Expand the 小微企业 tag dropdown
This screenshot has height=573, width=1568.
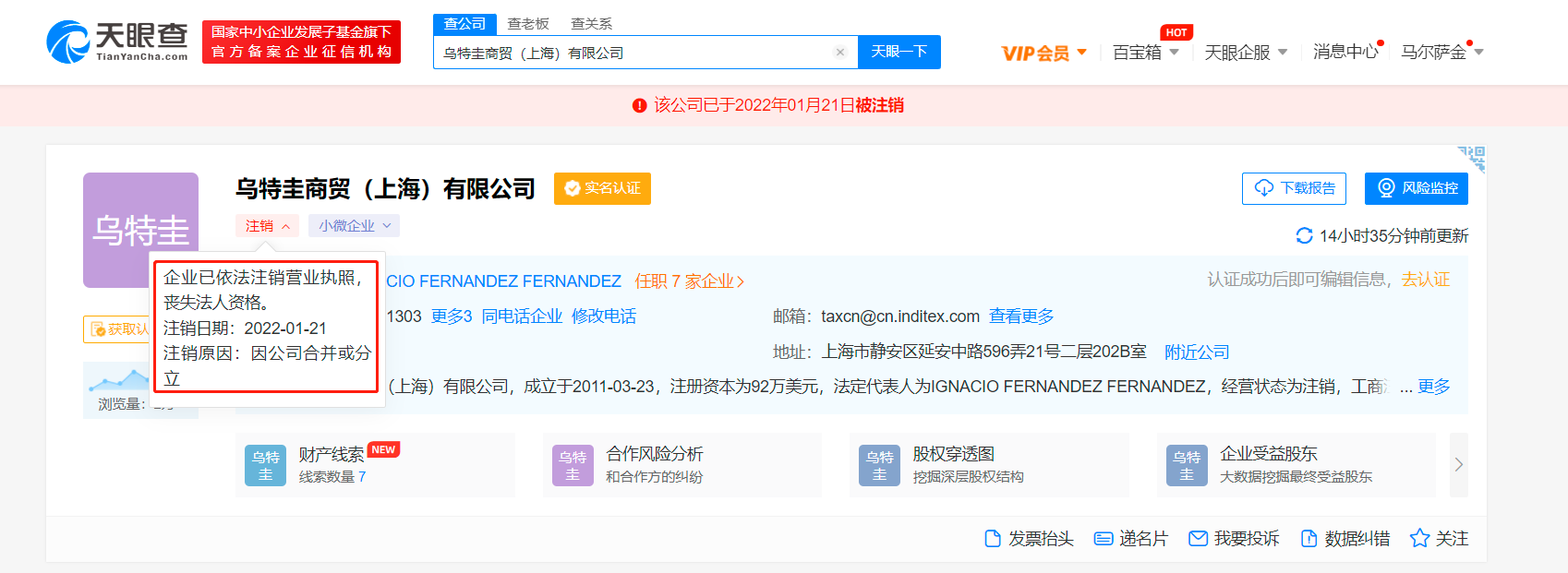click(355, 225)
